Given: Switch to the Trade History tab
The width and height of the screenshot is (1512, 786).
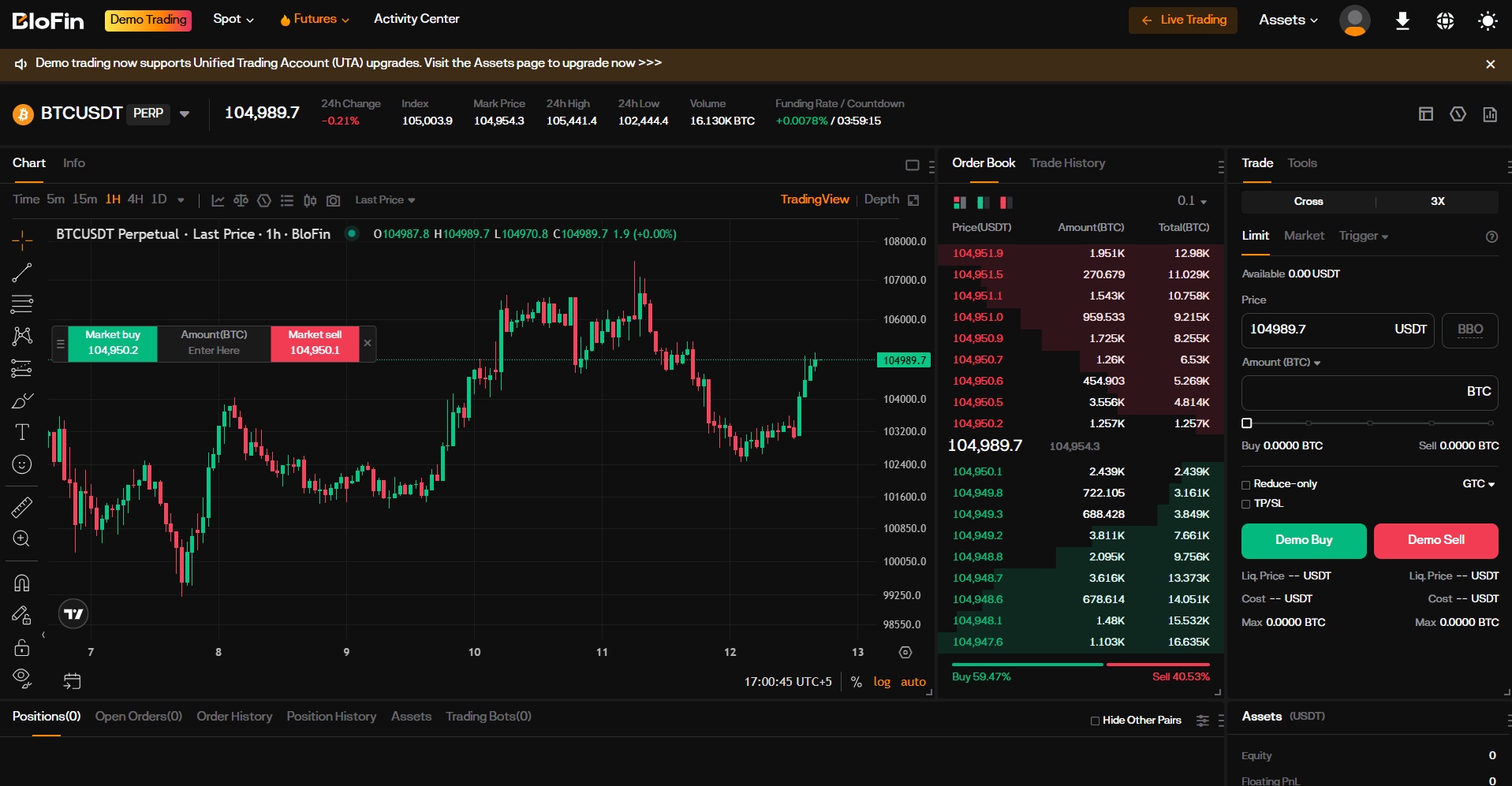Looking at the screenshot, I should (x=1067, y=163).
